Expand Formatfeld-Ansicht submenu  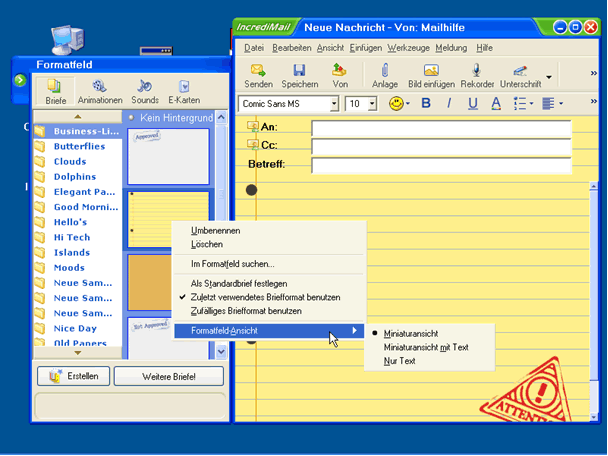269,331
